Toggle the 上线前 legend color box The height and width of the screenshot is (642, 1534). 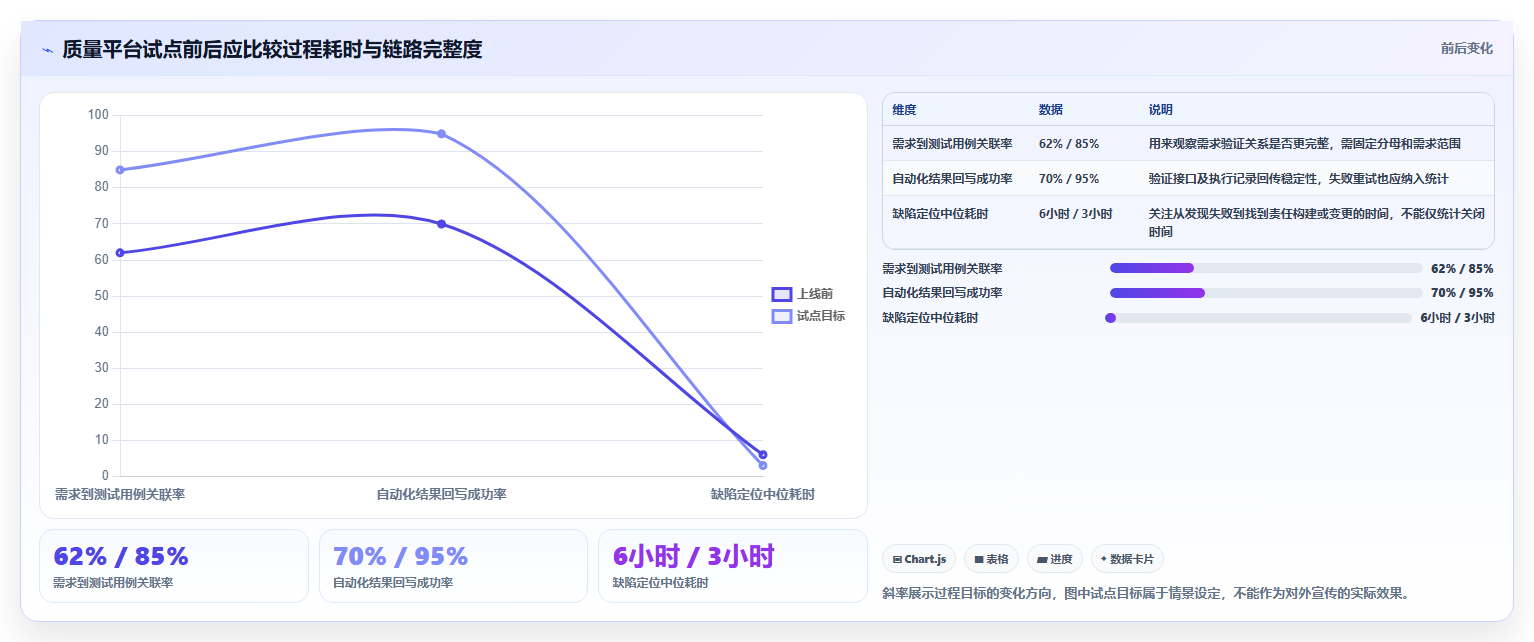coord(782,294)
